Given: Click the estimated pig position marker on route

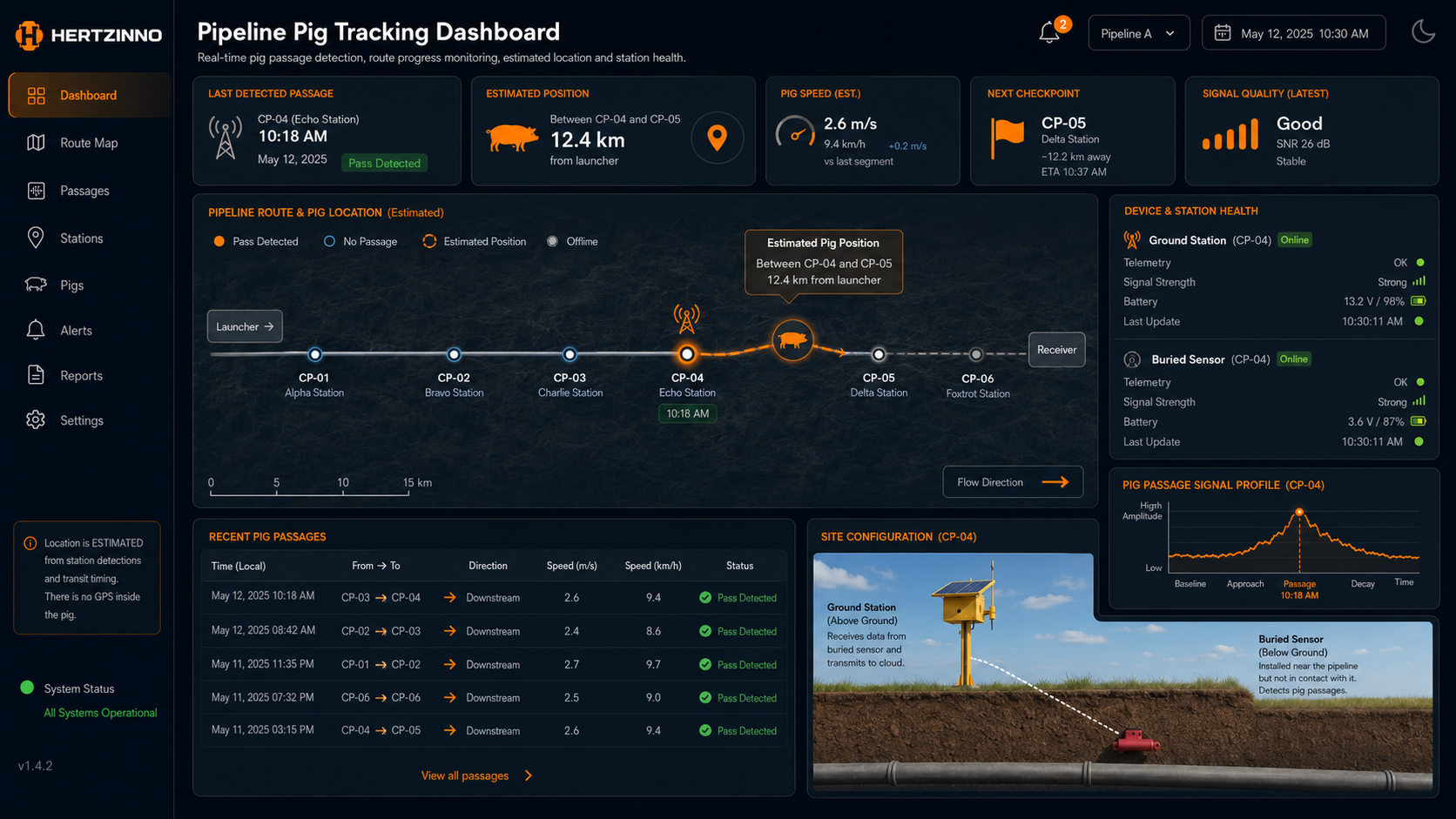Looking at the screenshot, I should coord(792,340).
